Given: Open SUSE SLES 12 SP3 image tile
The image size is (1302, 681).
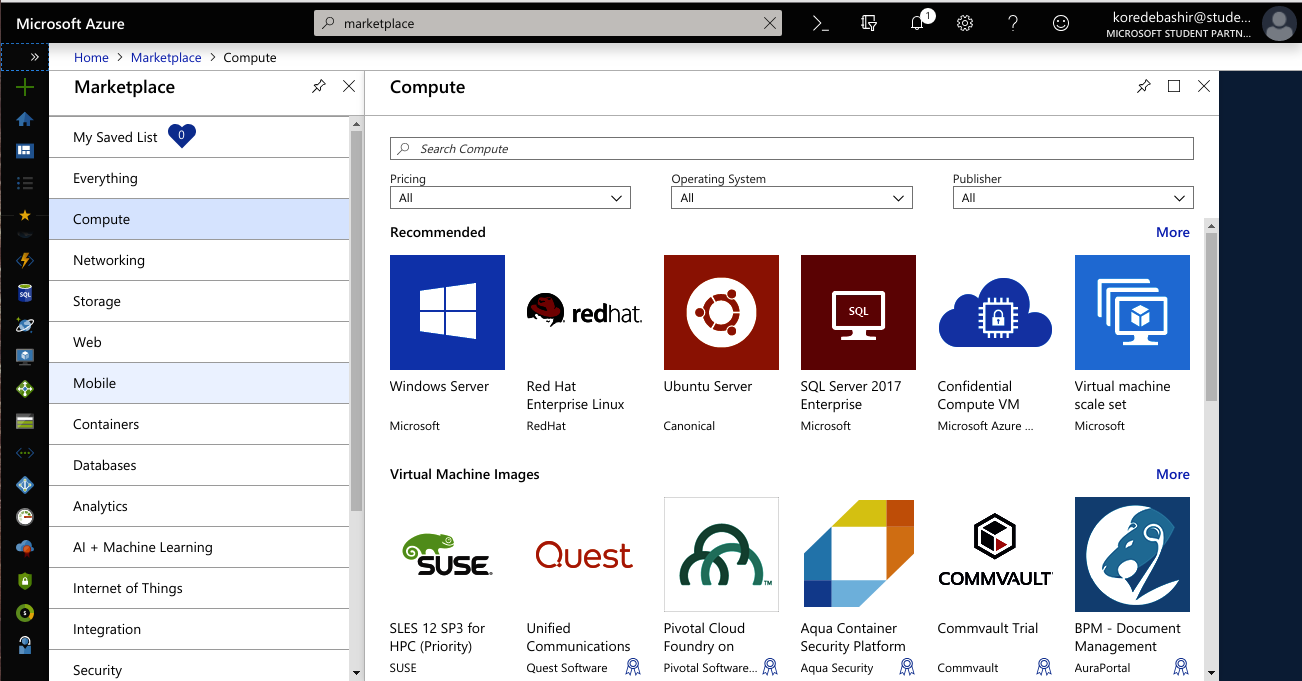Looking at the screenshot, I should point(447,586).
